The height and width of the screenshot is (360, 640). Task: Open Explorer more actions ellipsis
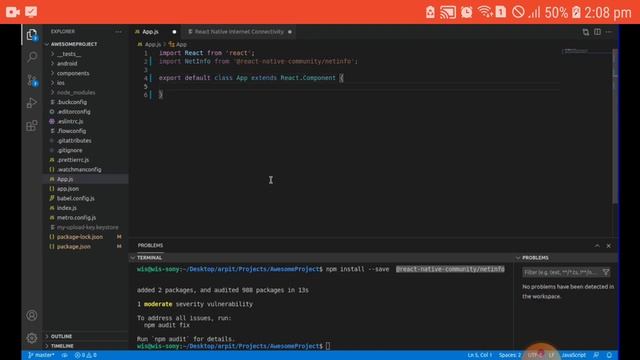coord(118,31)
